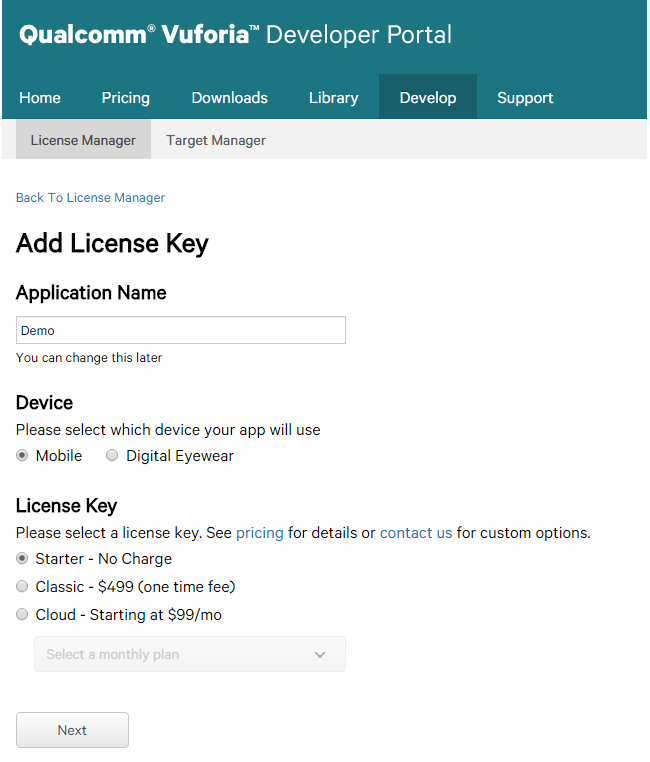Choose Cloud - Starting at $99/mo option
Image resolution: width=650 pixels, height=762 pixels.
22,614
